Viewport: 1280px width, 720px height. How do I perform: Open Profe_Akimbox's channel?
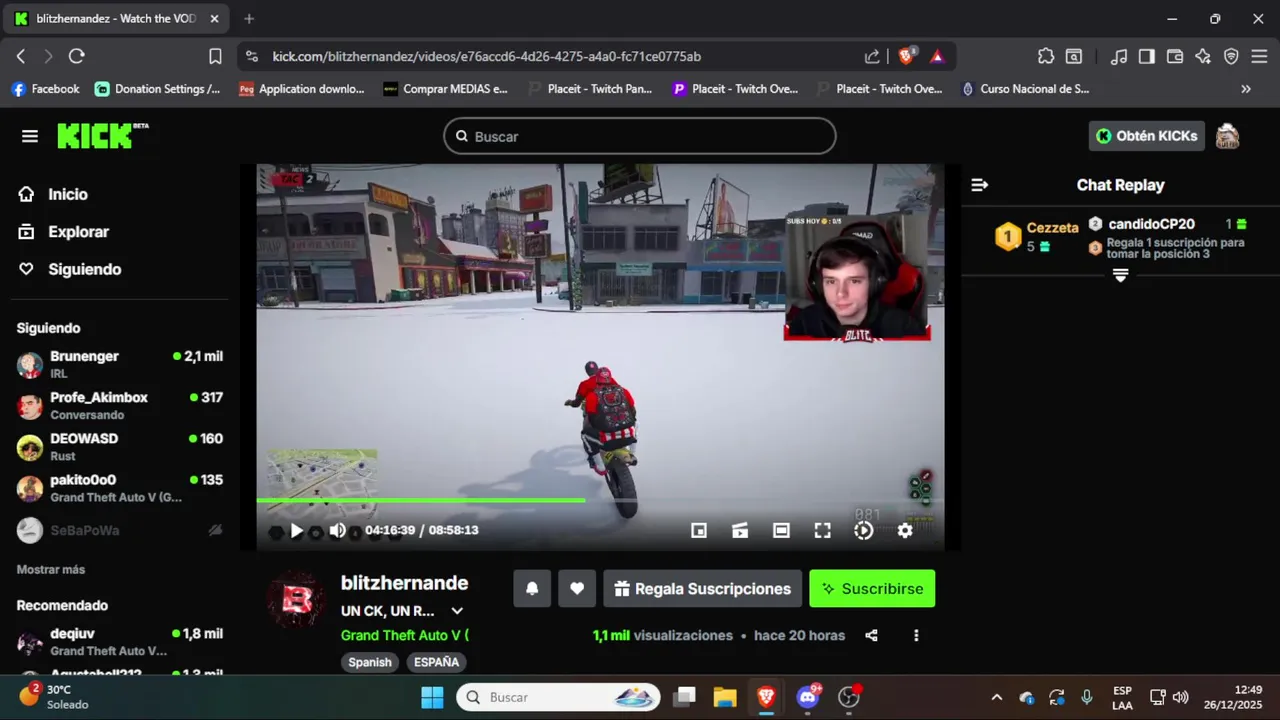pyautogui.click(x=120, y=405)
